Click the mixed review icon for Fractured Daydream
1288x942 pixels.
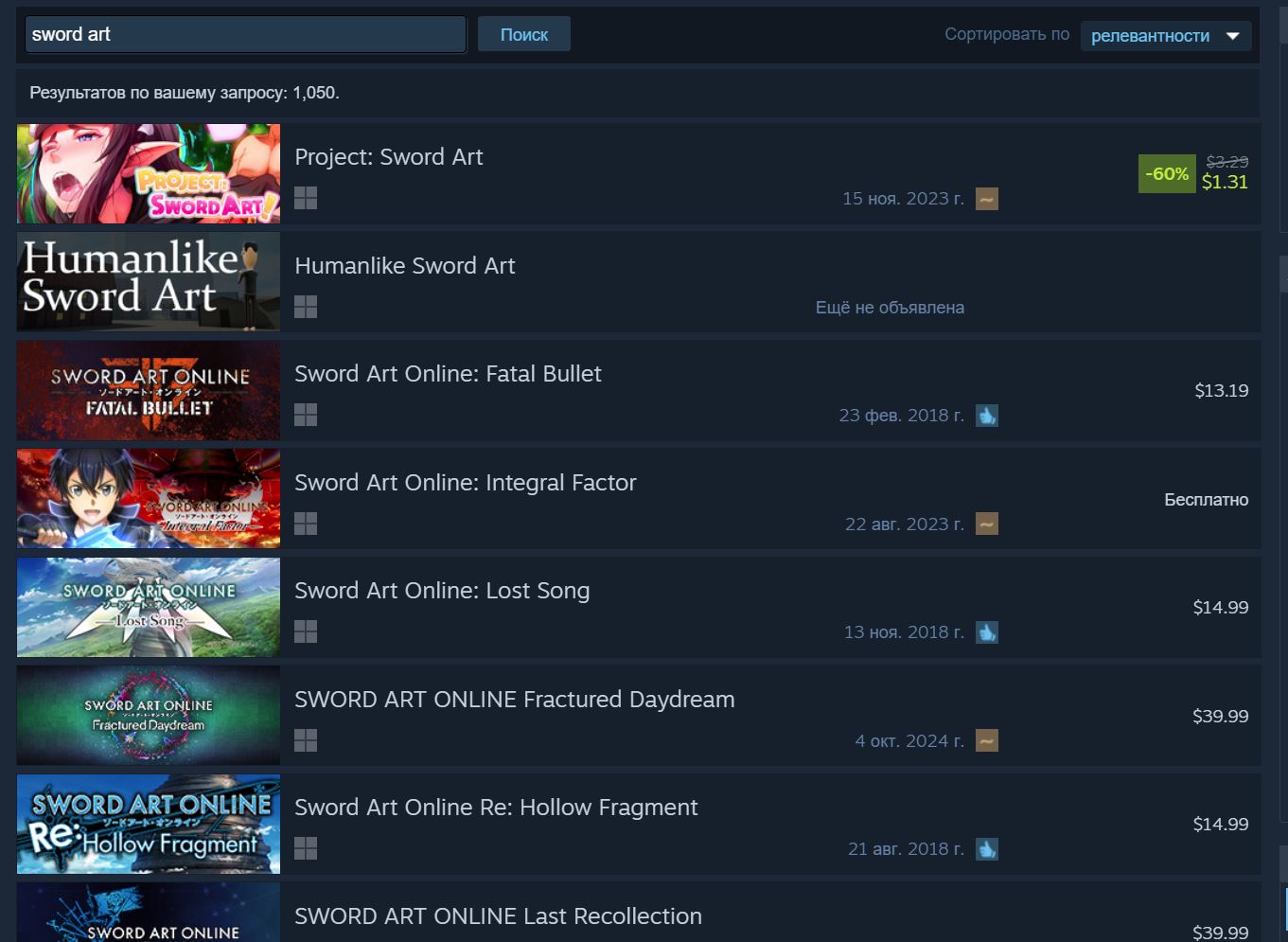[987, 740]
